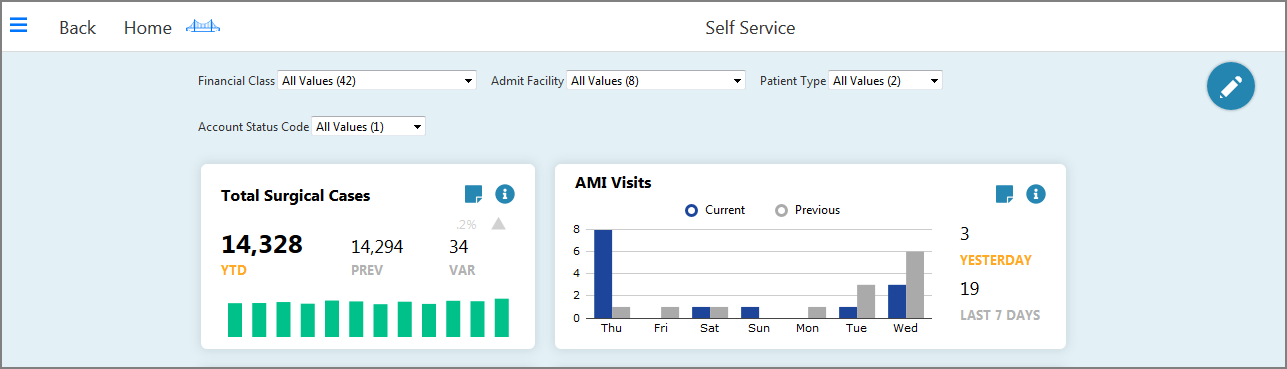The width and height of the screenshot is (1287, 369).
Task: Go to Home page
Action: [x=148, y=28]
